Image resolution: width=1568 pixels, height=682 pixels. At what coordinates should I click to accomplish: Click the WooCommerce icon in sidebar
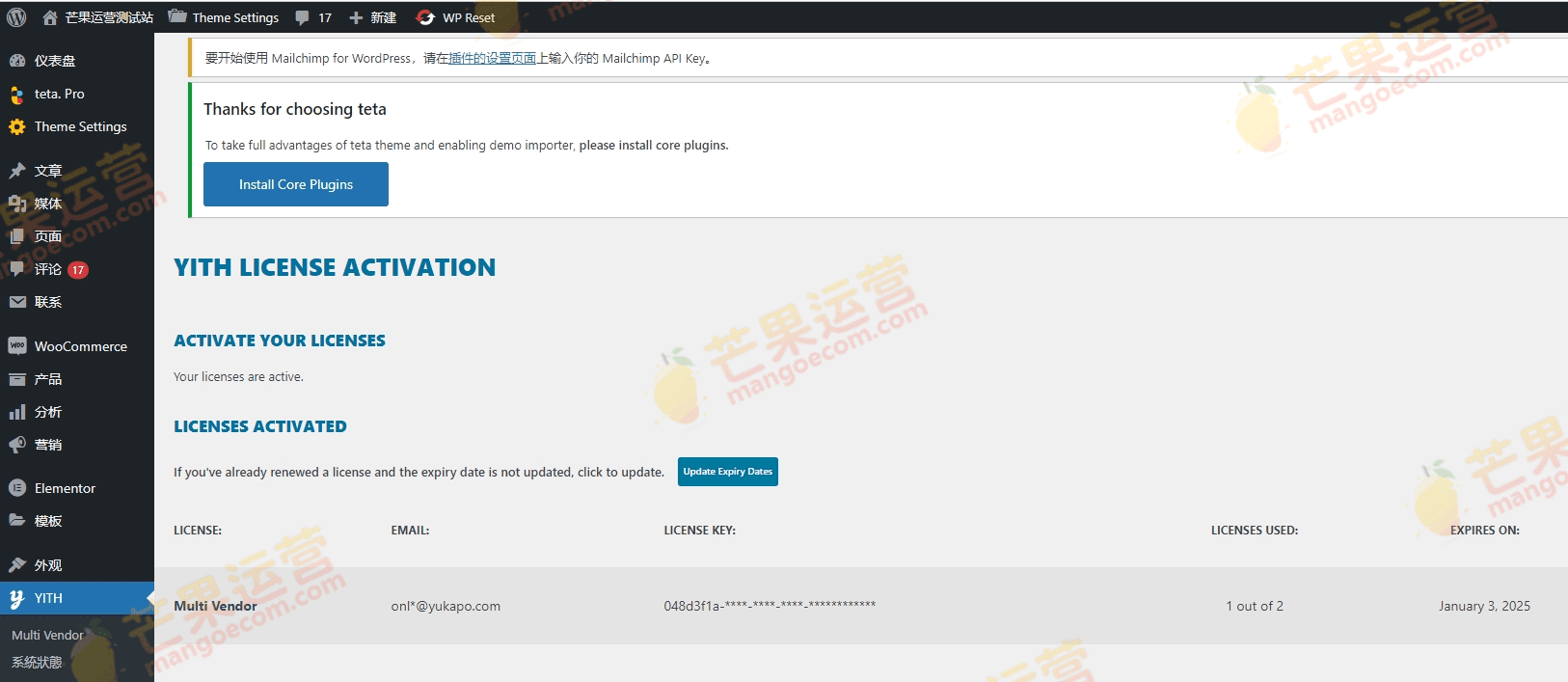click(17, 345)
